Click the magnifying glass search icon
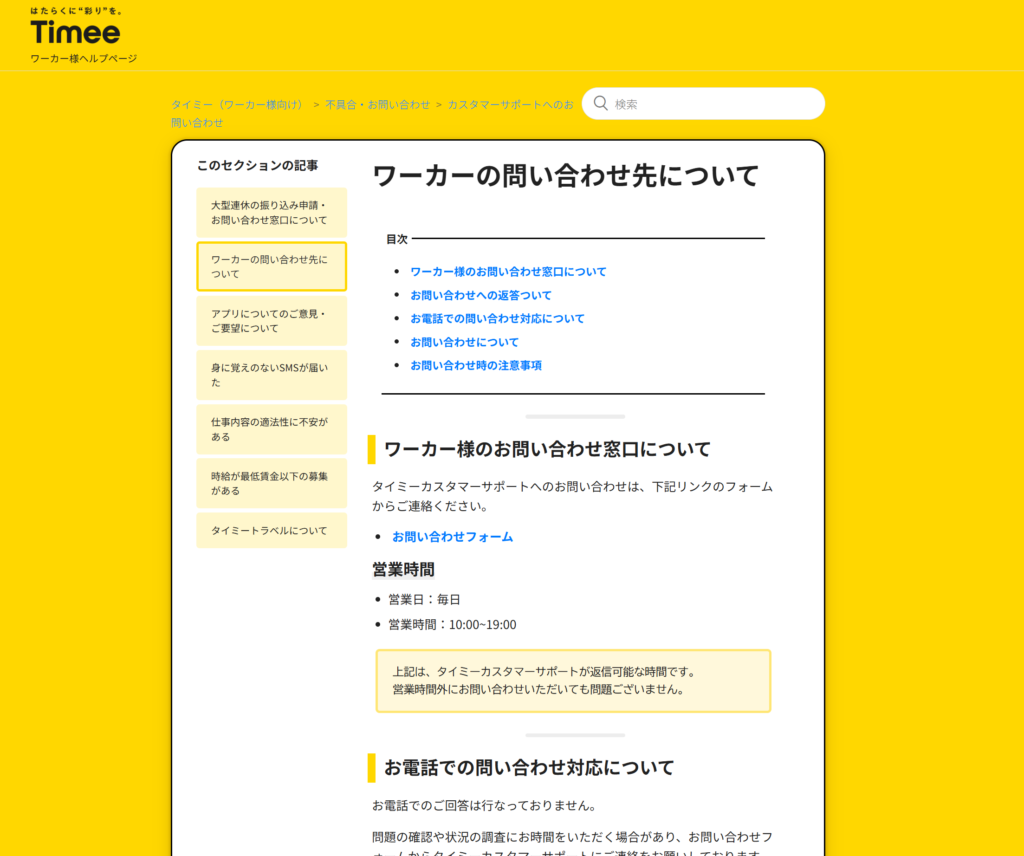The image size is (1024, 856). (601, 103)
